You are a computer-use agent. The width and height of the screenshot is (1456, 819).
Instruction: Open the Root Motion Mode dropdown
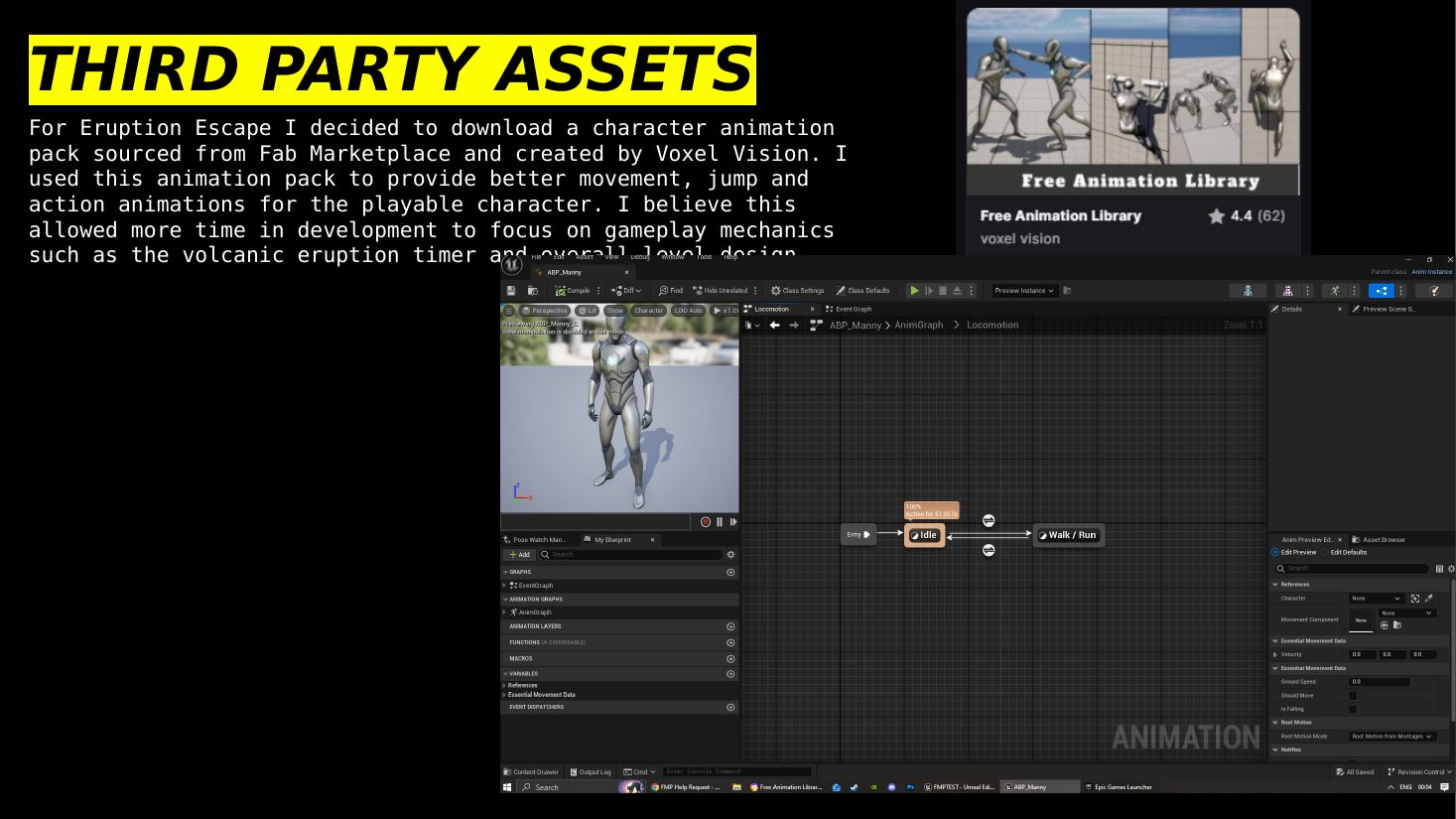(x=1392, y=737)
